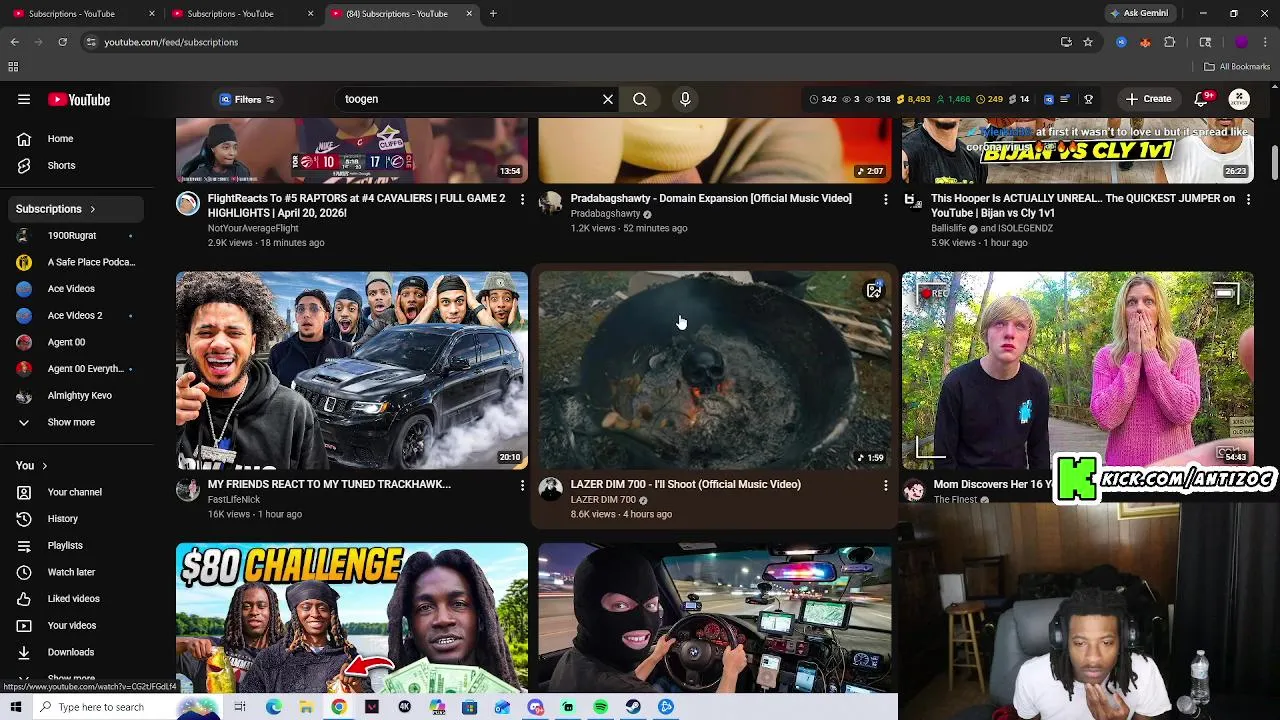Open the Chrome extensions puzzle icon
The image size is (1280, 720).
[1170, 42]
